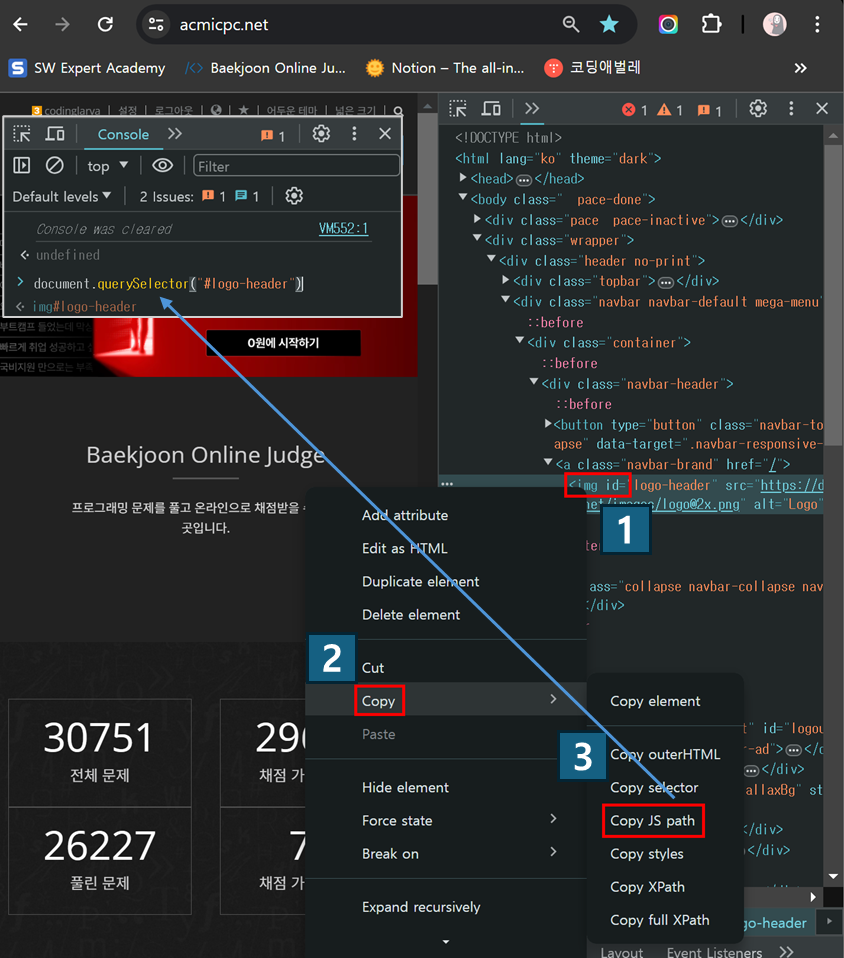This screenshot has height=958, width=844.
Task: Toggle device toolbar in Elements panel
Action: (491, 109)
